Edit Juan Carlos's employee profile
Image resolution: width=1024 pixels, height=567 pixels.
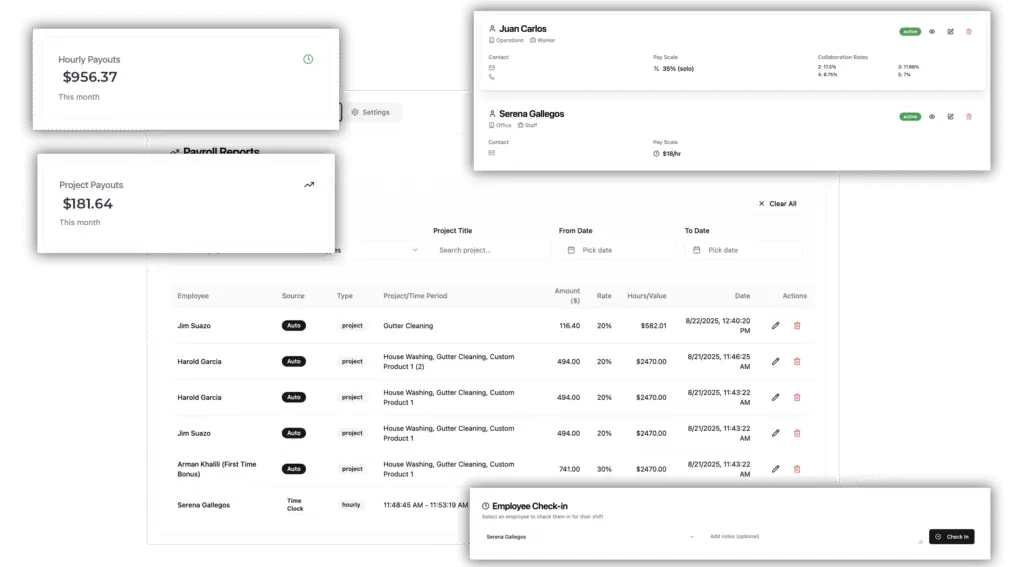coord(950,32)
